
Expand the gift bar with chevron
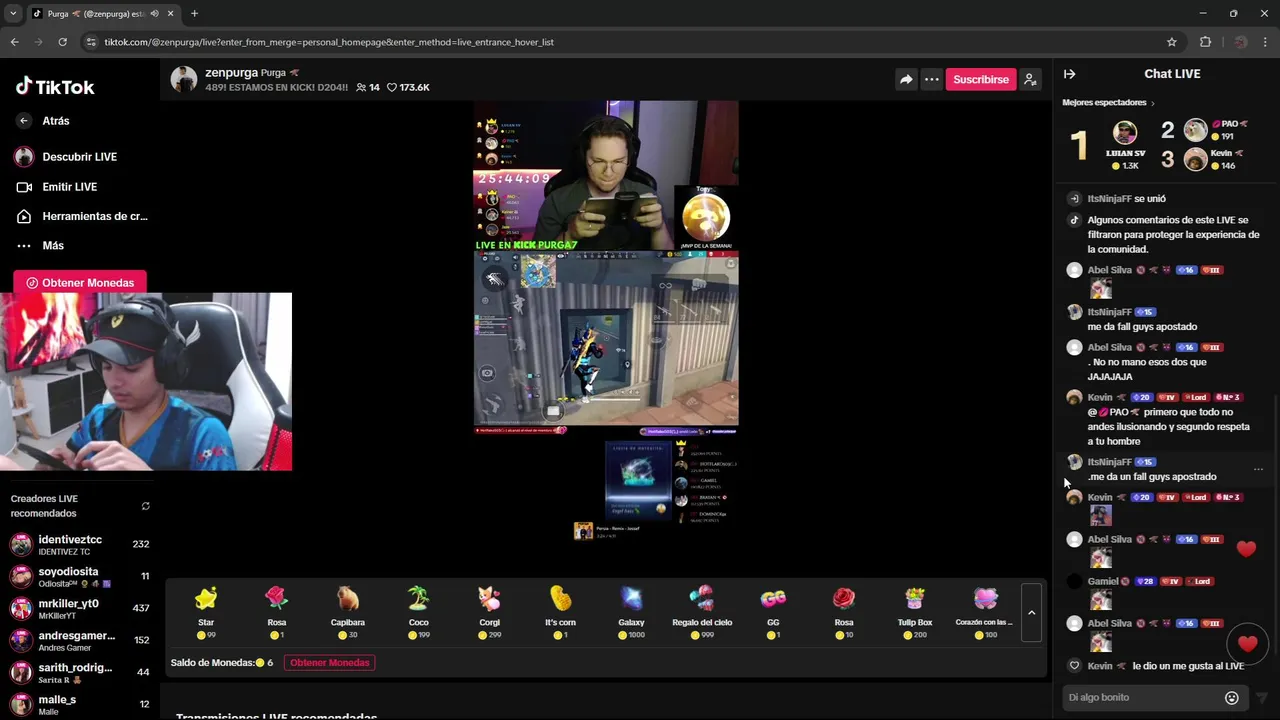[1032, 612]
